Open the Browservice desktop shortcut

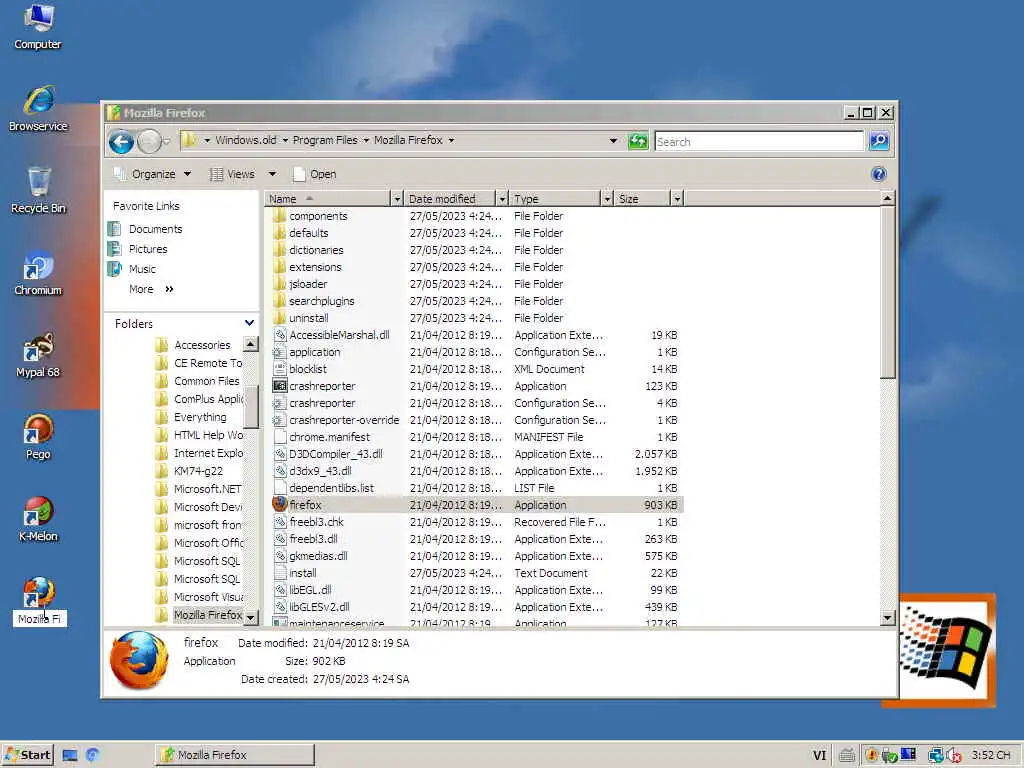click(38, 109)
